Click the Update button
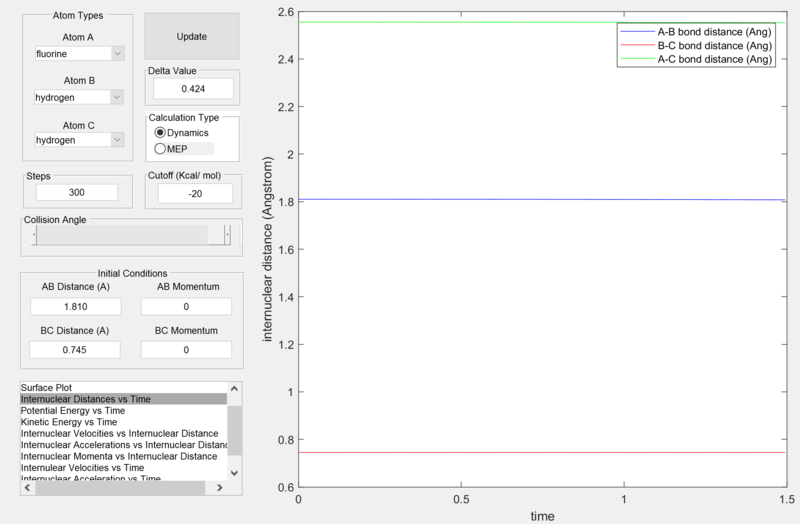This screenshot has height=524, width=800. (x=192, y=36)
